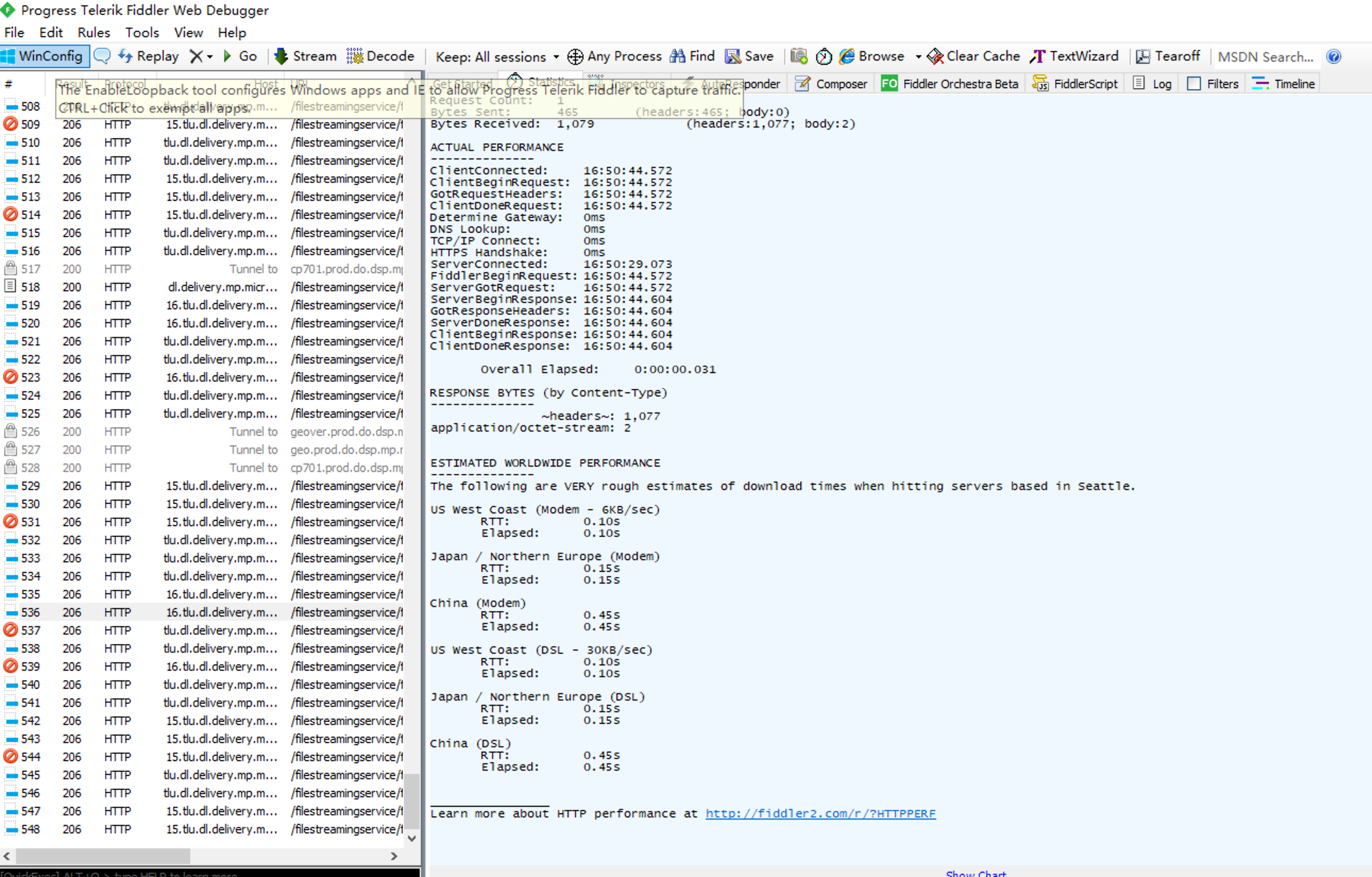Image resolution: width=1372 pixels, height=877 pixels.
Task: Select session number 510
Action: 31,142
